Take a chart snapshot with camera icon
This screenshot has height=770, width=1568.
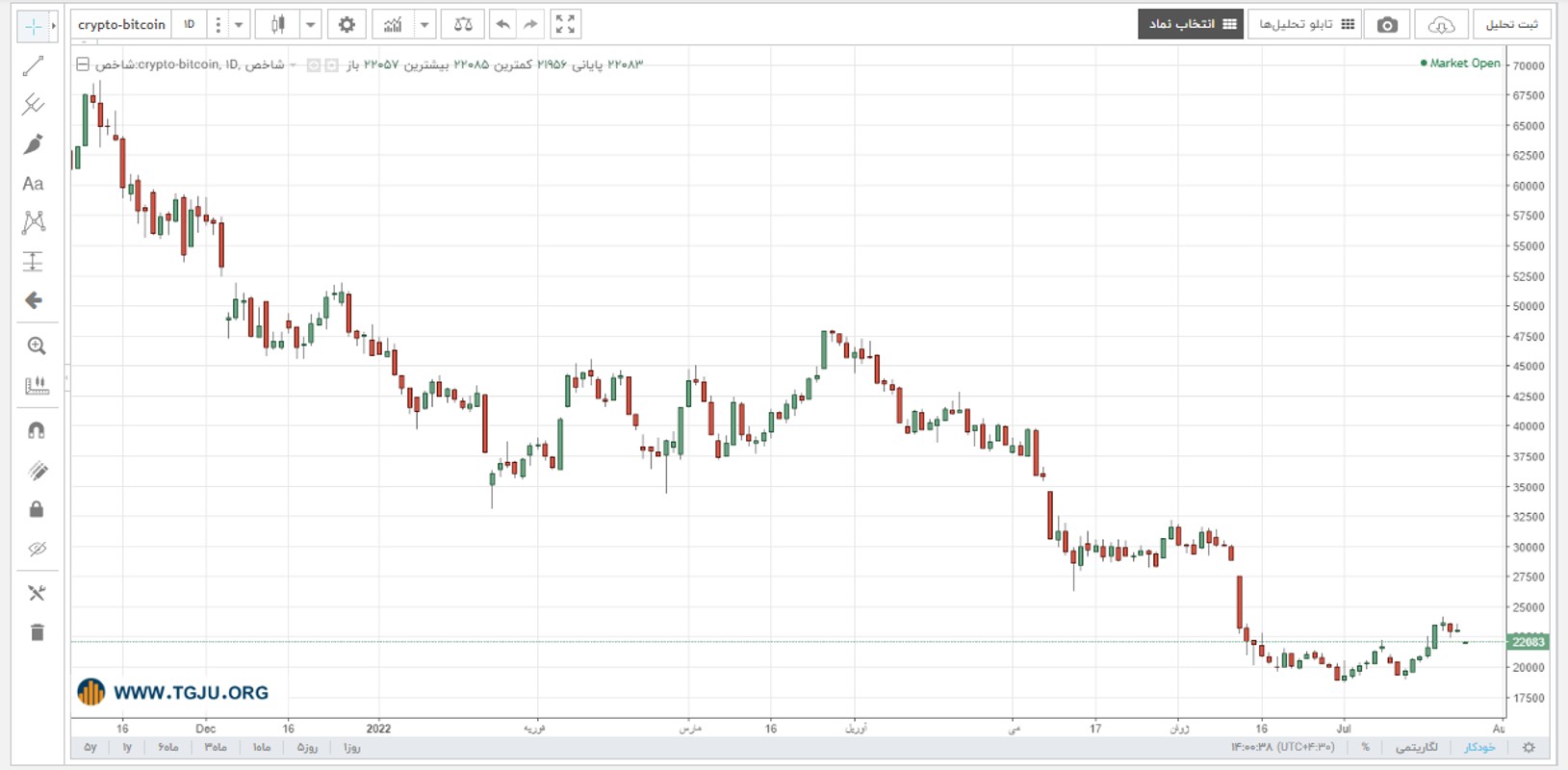click(1387, 24)
